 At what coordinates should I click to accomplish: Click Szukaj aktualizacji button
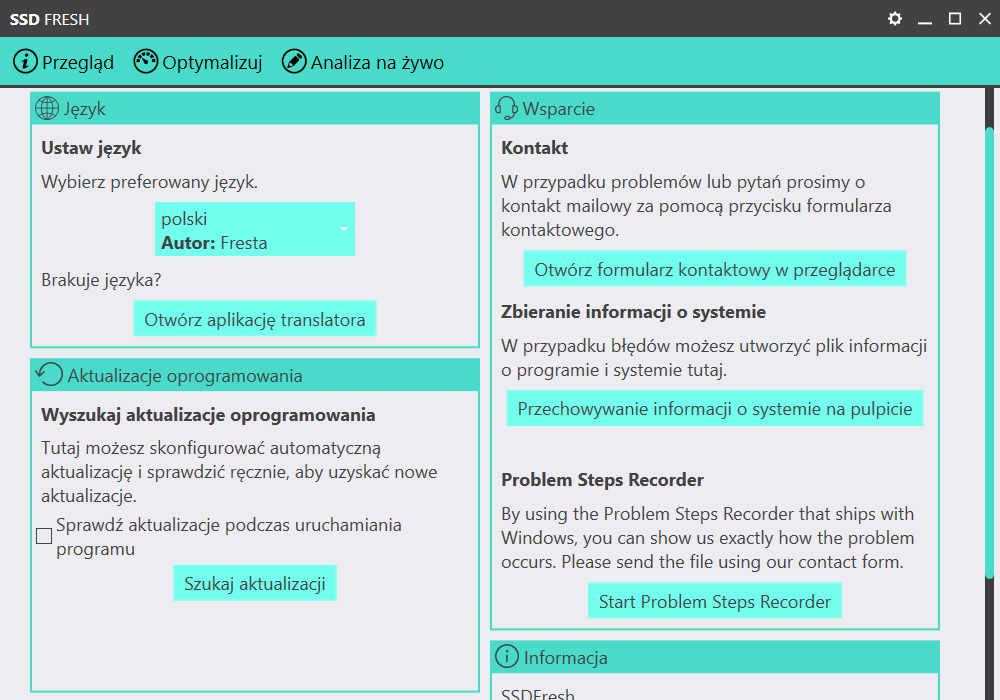pyautogui.click(x=254, y=583)
